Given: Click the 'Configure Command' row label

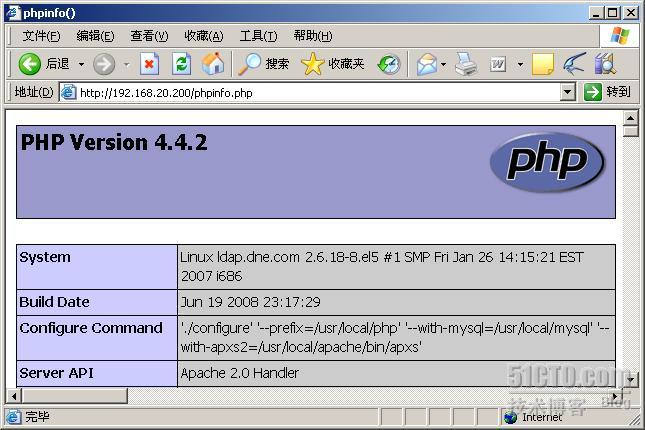Looking at the screenshot, I should [91, 328].
